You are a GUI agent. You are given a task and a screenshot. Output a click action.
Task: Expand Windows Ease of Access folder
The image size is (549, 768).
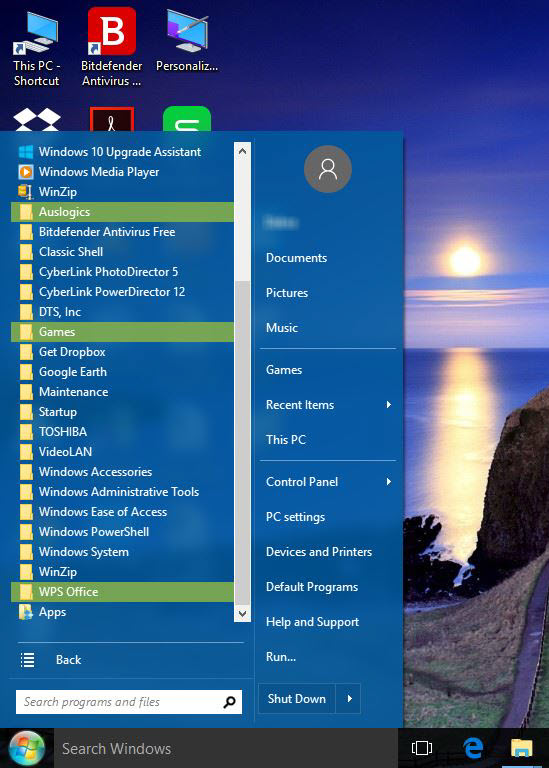[122, 512]
